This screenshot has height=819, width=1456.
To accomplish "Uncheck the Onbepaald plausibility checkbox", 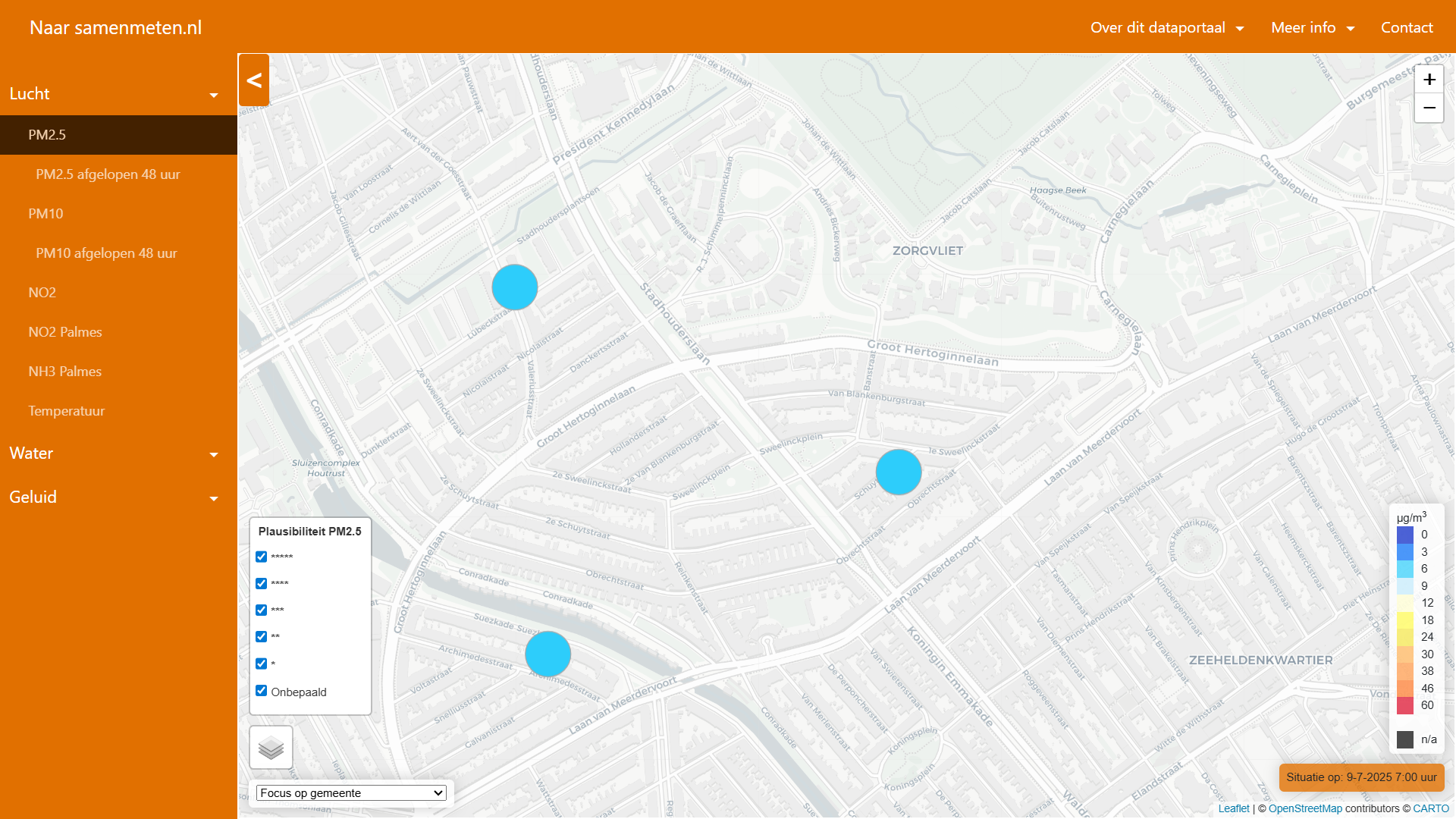I will click(262, 691).
